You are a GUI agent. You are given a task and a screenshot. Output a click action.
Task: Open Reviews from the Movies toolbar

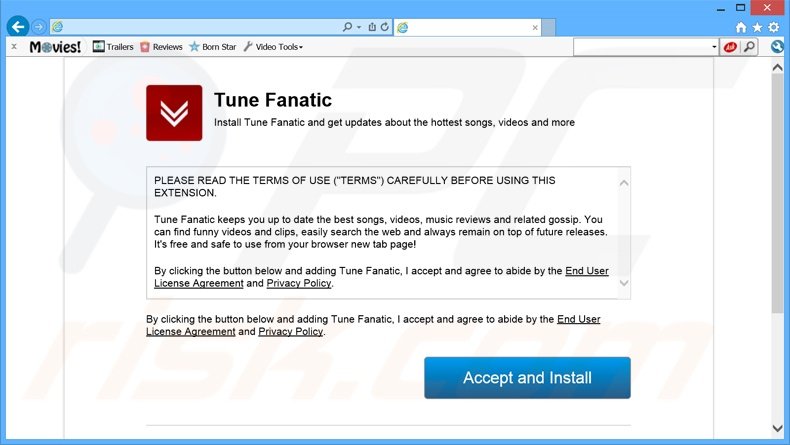point(161,47)
